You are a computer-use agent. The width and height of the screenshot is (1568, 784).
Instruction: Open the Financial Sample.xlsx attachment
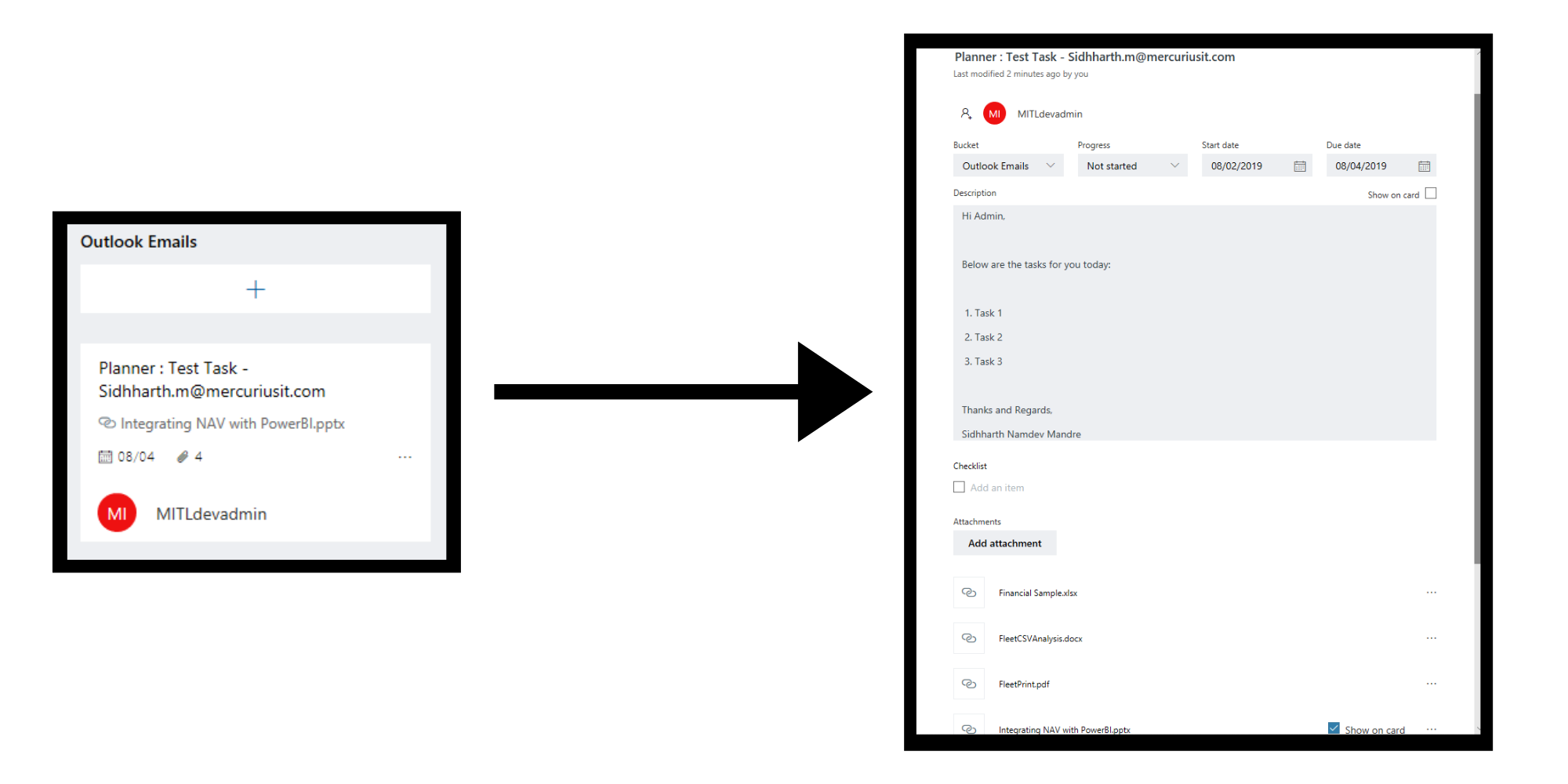pos(1038,593)
